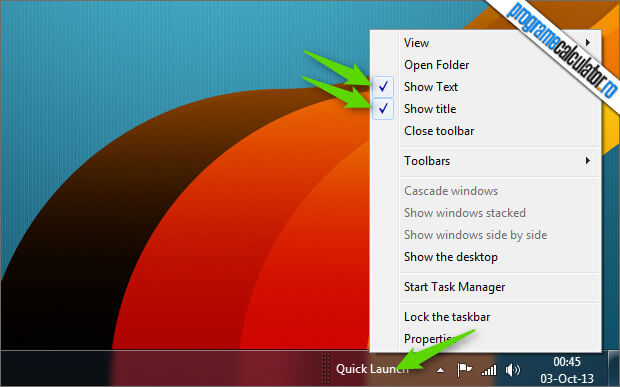Viewport: 620px width, 387px height.
Task: Click the Toolbars menu entry
Action: click(427, 161)
